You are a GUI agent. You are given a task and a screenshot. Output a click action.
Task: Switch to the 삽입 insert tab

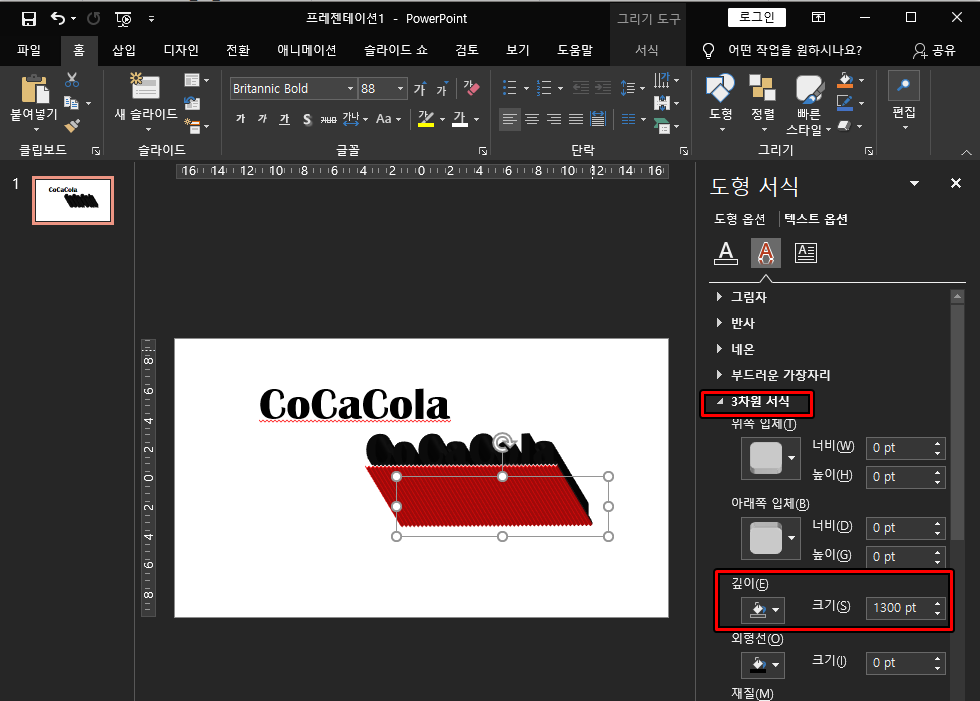(x=124, y=50)
